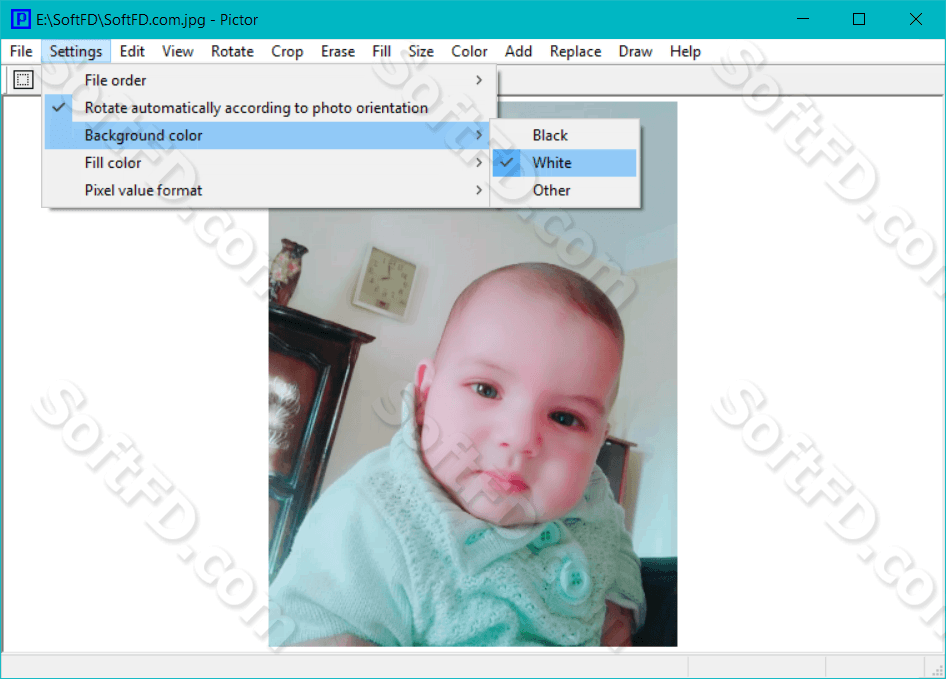Image resolution: width=946 pixels, height=679 pixels.
Task: Open the Replace menu
Action: click(x=576, y=51)
